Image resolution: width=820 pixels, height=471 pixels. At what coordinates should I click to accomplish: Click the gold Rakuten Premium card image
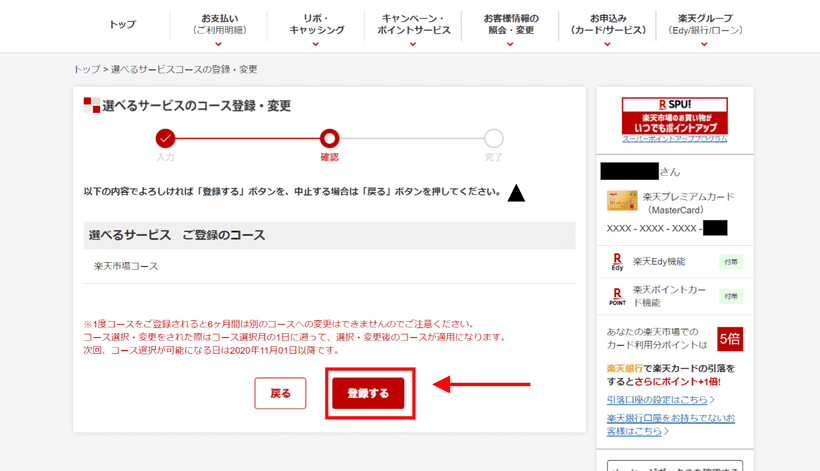622,201
